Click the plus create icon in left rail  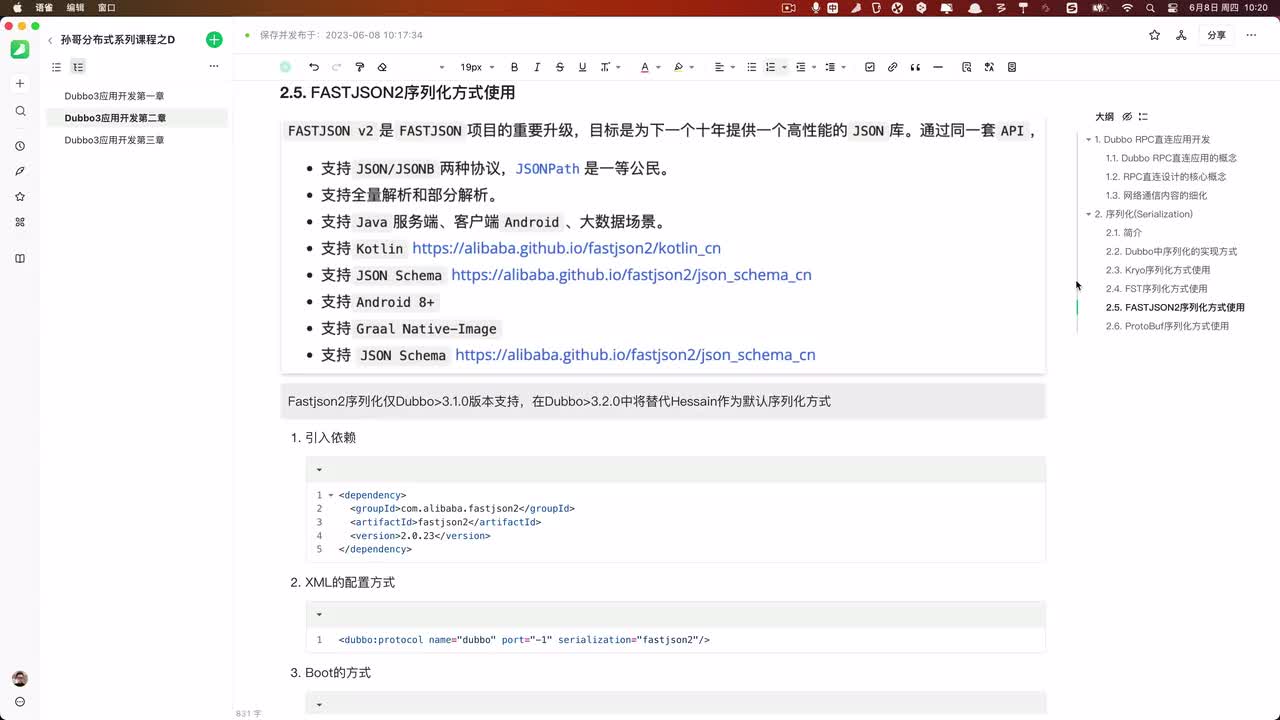click(20, 84)
